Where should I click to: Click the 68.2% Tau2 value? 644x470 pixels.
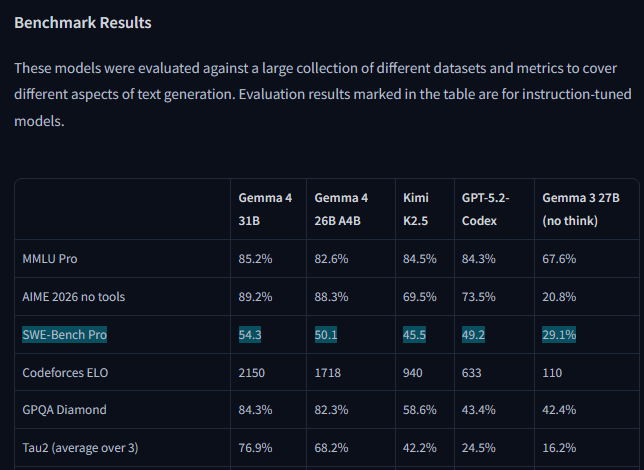pos(331,447)
